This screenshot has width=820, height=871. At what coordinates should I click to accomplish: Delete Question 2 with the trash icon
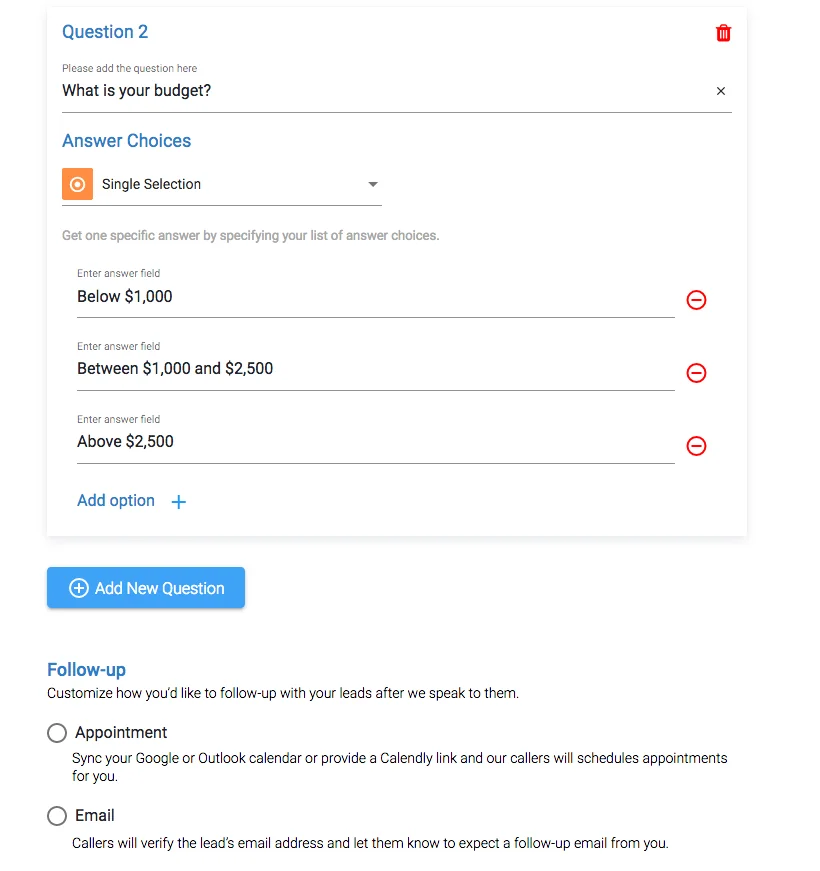point(723,33)
